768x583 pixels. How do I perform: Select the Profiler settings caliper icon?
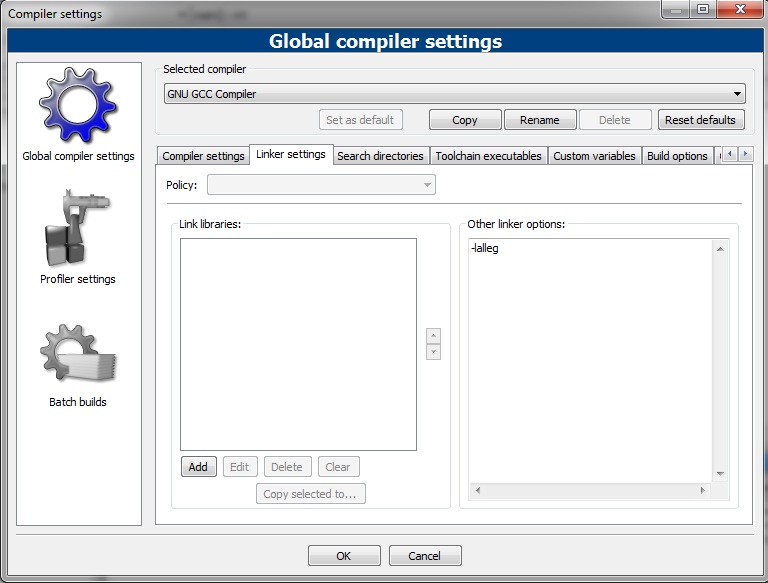coord(77,228)
